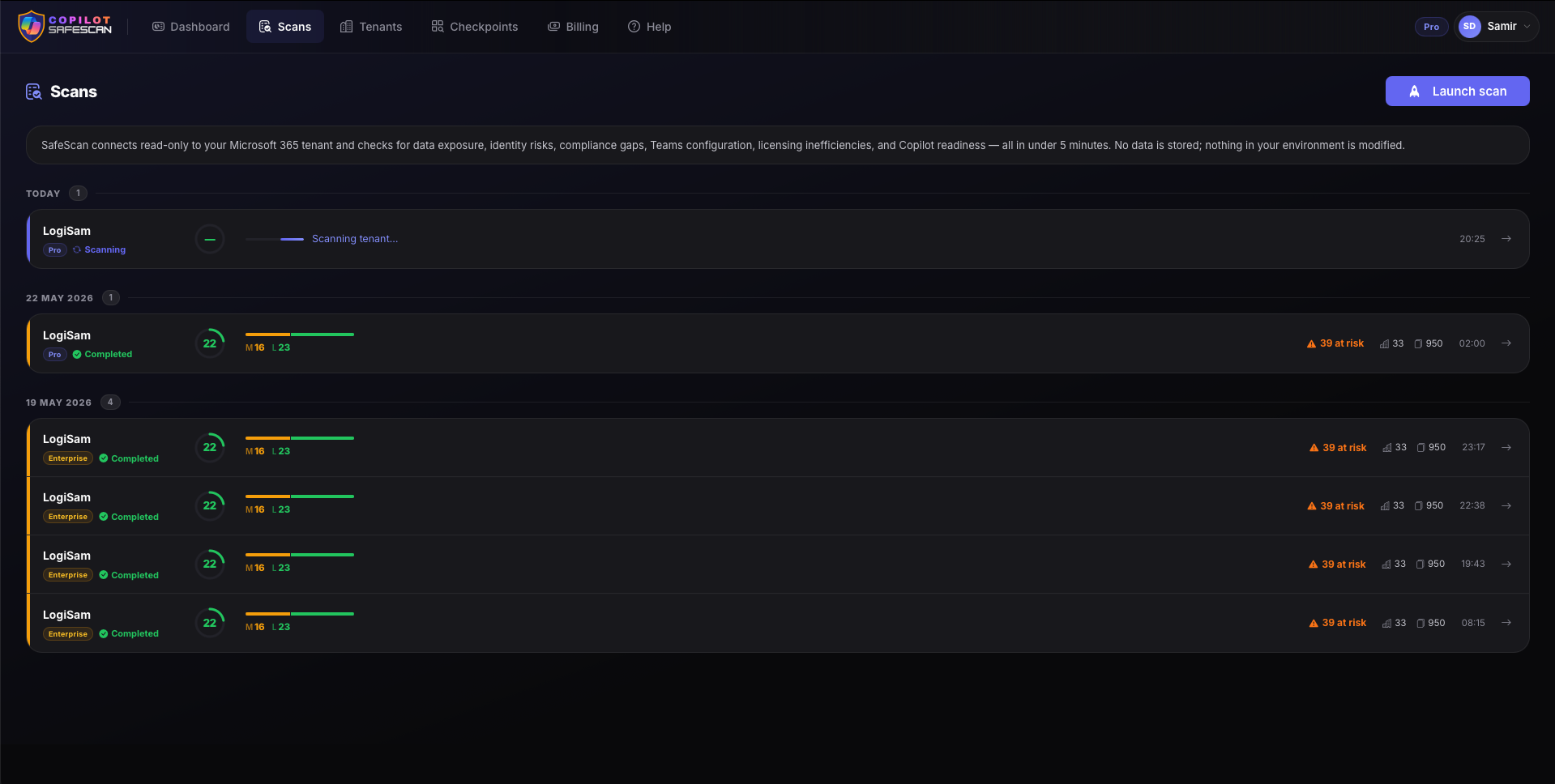Click the TODAY section header
This screenshot has width=1555, height=784.
coord(43,194)
